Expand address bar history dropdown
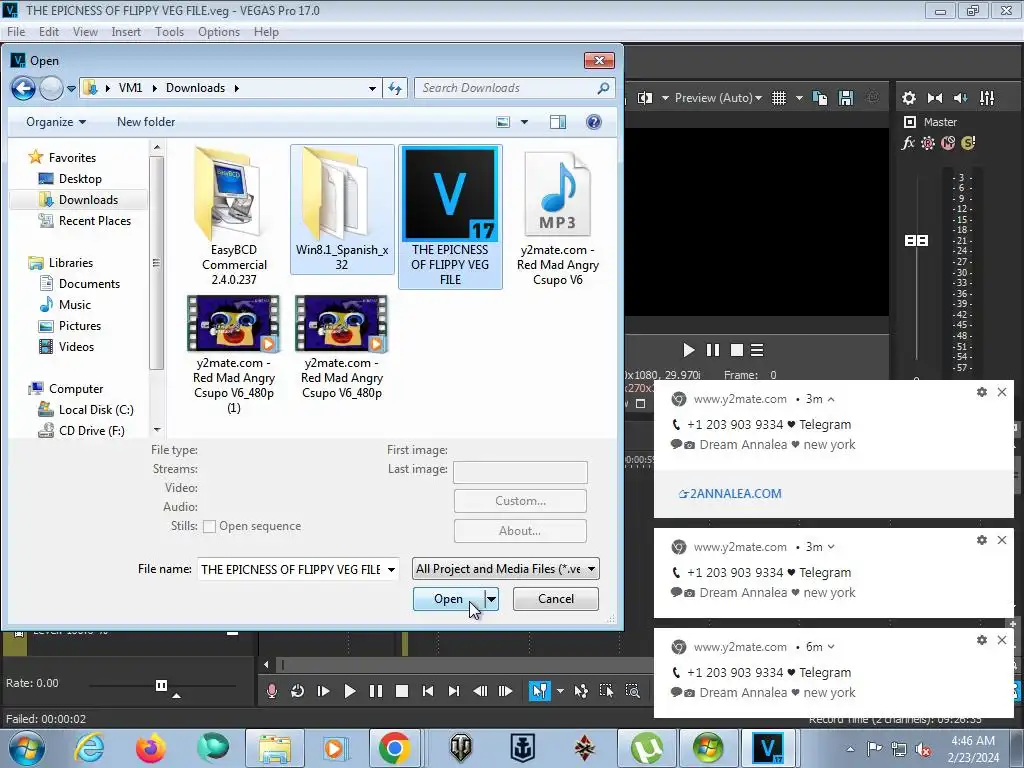 tap(372, 88)
